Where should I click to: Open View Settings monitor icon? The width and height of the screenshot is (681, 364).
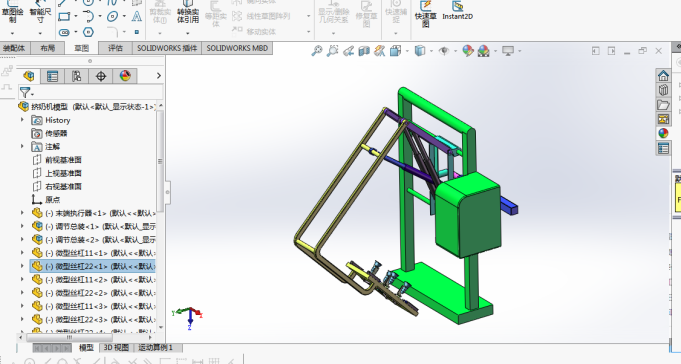pyautogui.click(x=508, y=51)
